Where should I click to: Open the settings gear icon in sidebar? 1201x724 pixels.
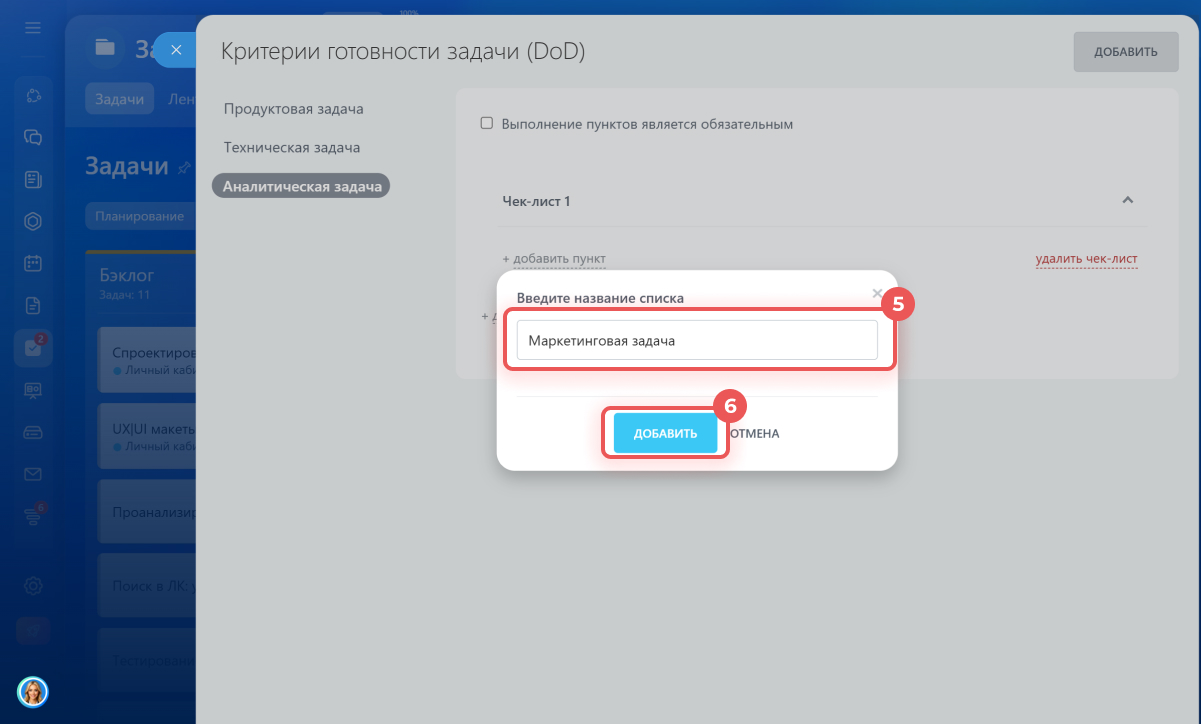(x=33, y=586)
